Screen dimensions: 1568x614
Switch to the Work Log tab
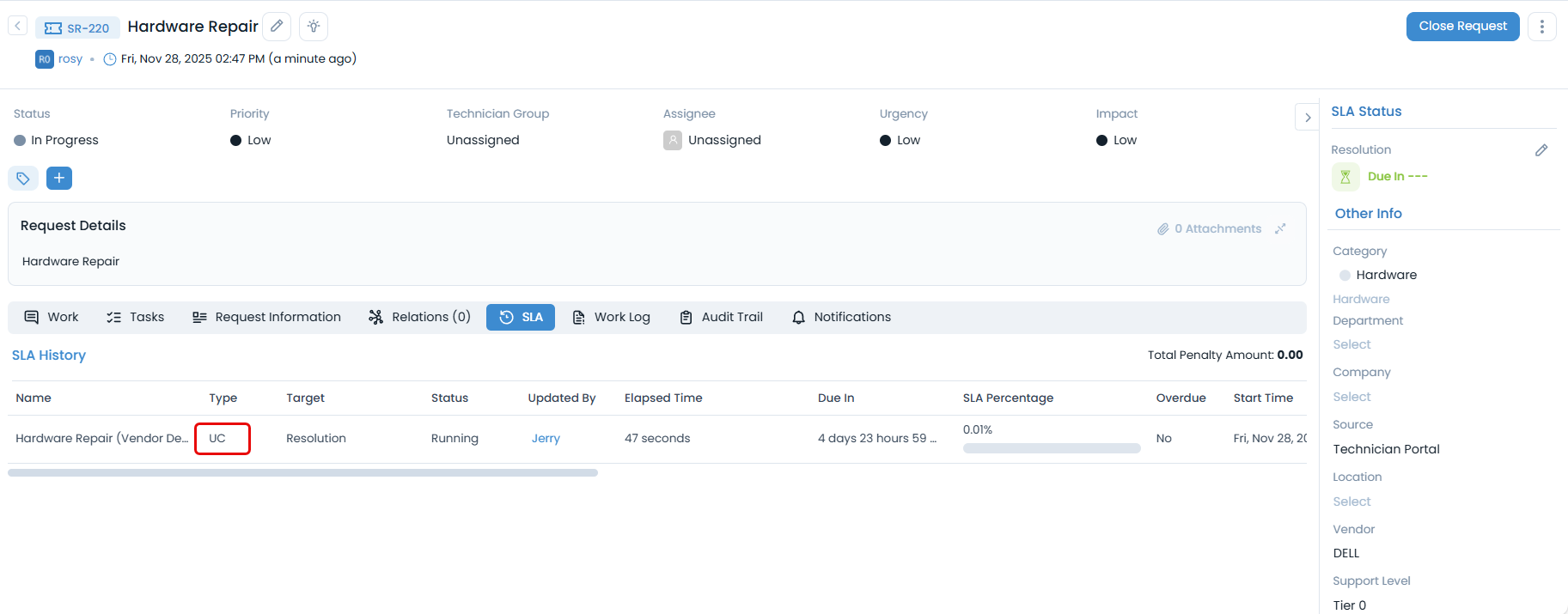click(612, 317)
